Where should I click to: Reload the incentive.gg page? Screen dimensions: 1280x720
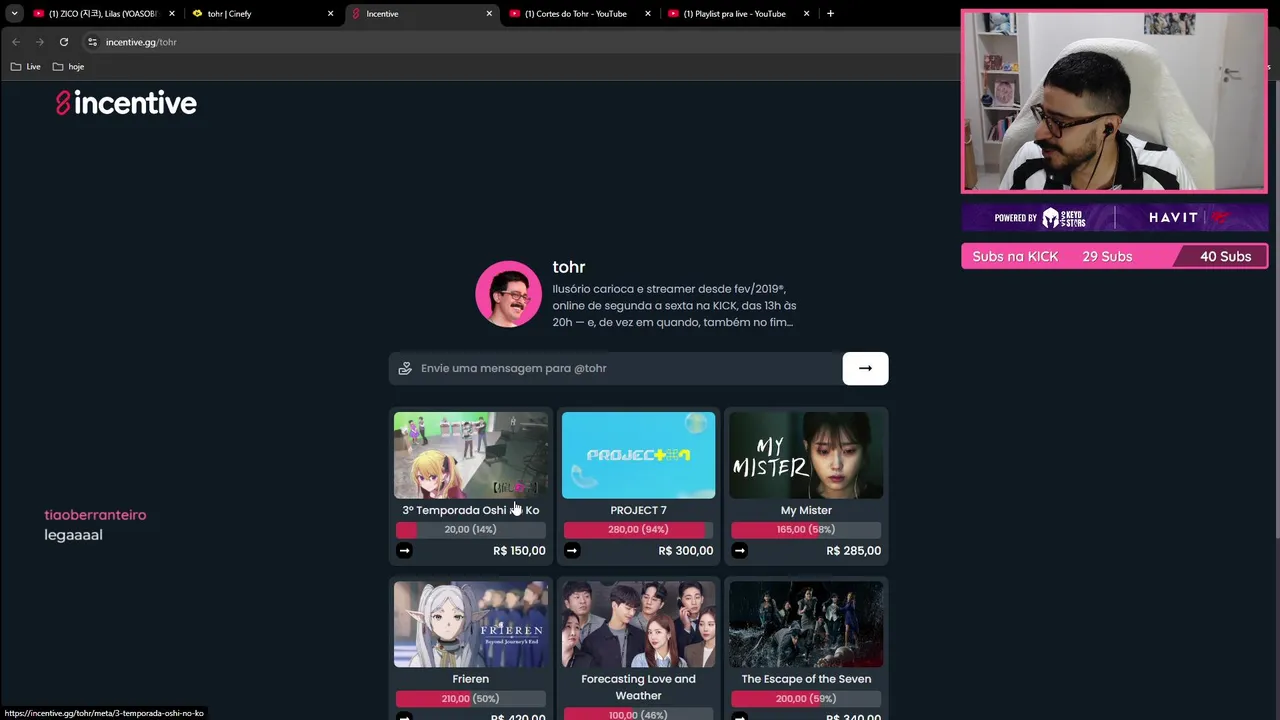coord(64,42)
